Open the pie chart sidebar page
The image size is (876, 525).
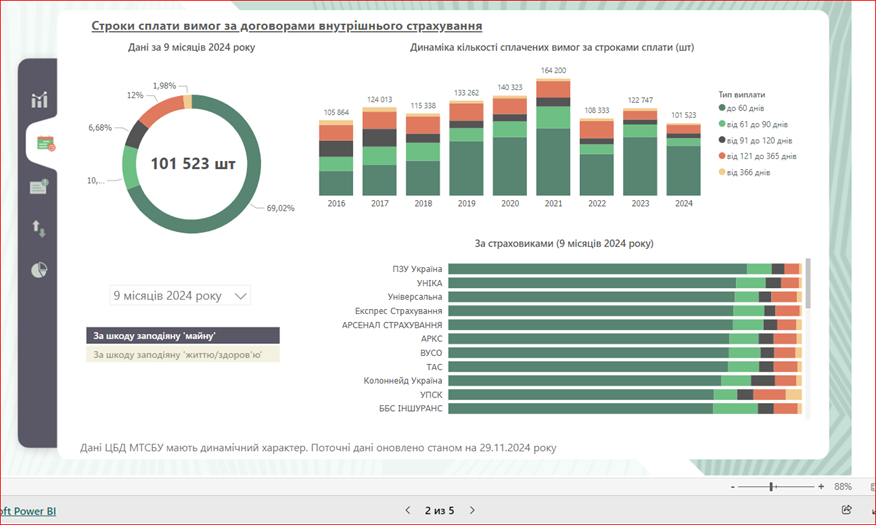pos(39,271)
